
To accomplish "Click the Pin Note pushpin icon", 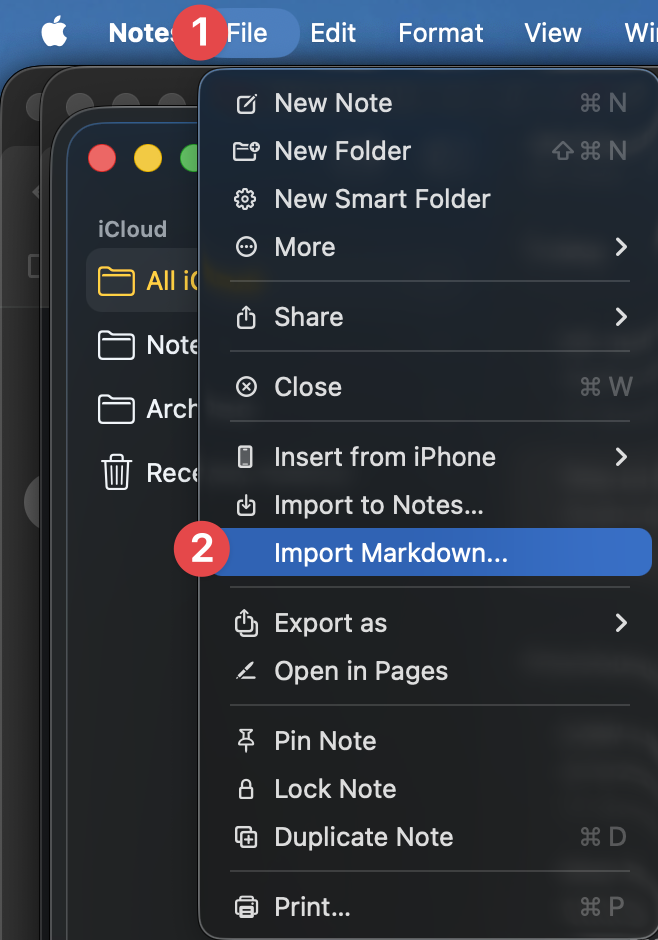I will tap(245, 741).
